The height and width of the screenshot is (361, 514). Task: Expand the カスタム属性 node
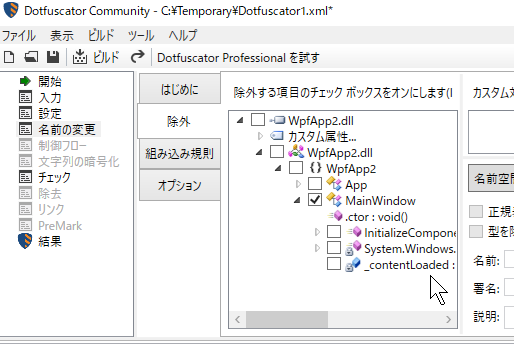coord(260,136)
